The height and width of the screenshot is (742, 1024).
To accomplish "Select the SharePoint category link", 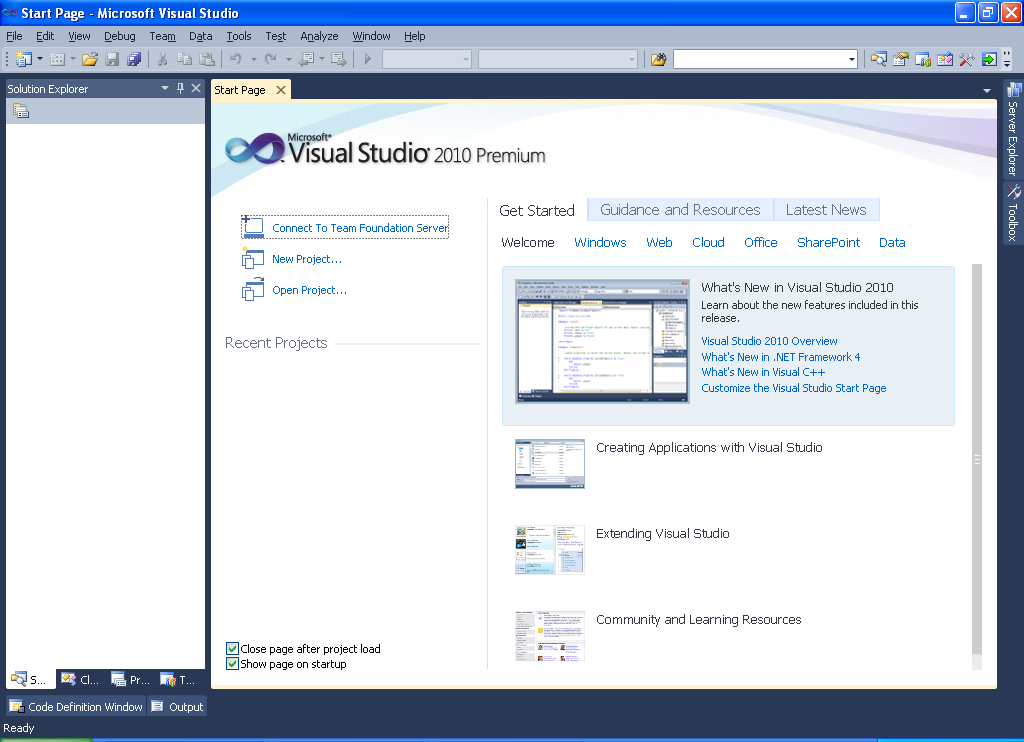I will (x=828, y=242).
